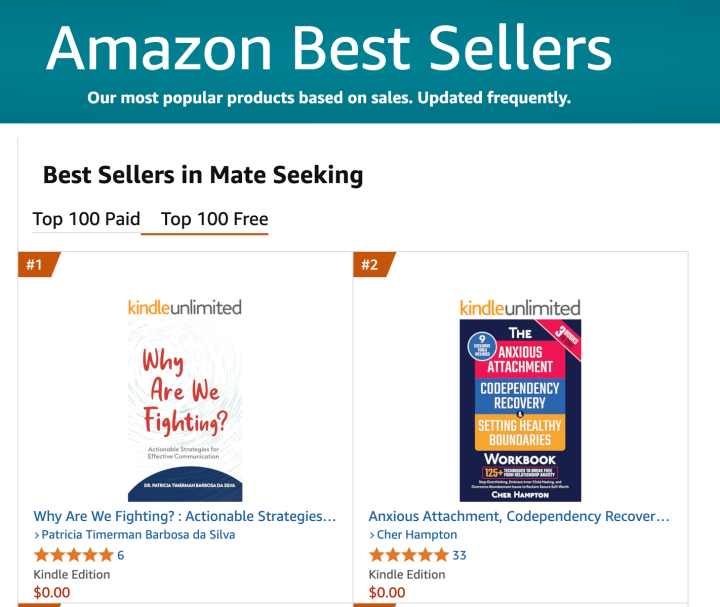The width and height of the screenshot is (720, 607).
Task: Click Kindle Edition label under second book
Action: pos(407,574)
